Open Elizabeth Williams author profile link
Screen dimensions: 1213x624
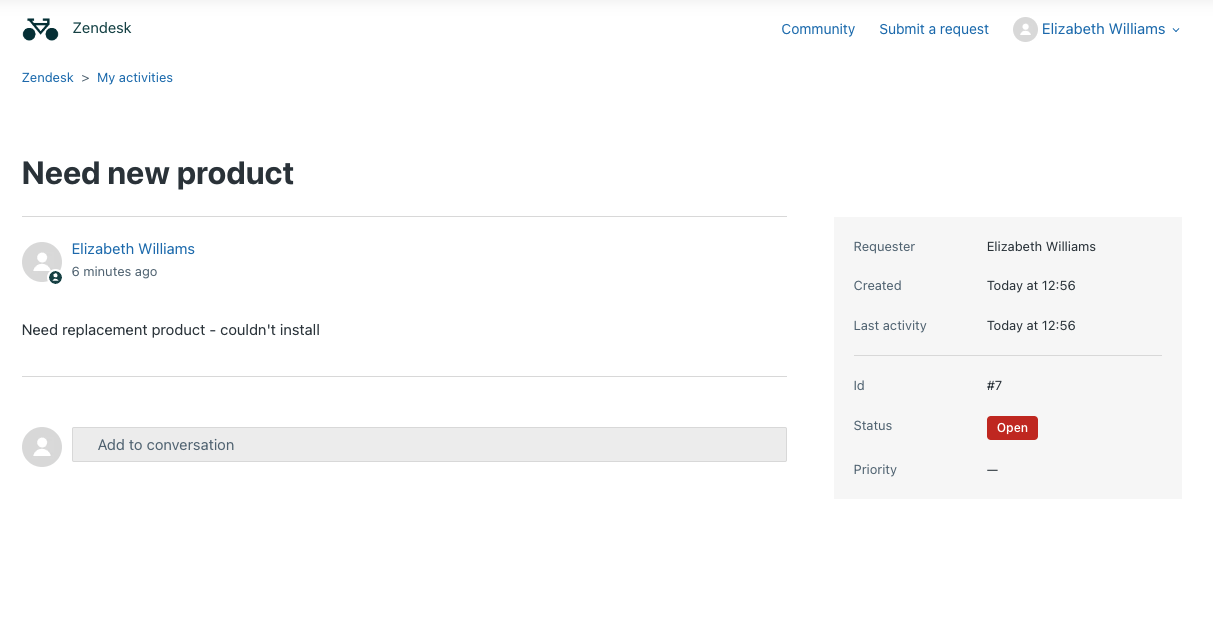click(133, 249)
